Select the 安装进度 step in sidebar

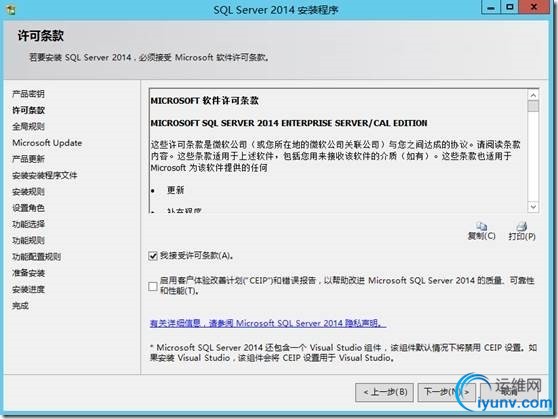28,289
